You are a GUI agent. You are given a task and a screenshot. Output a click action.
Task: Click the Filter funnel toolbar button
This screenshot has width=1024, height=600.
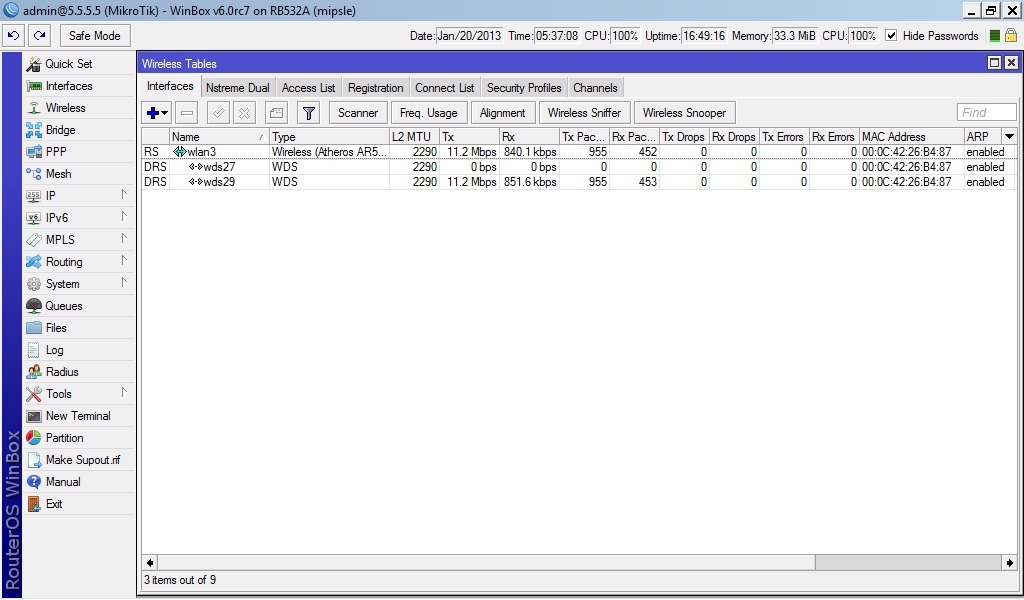pos(308,113)
